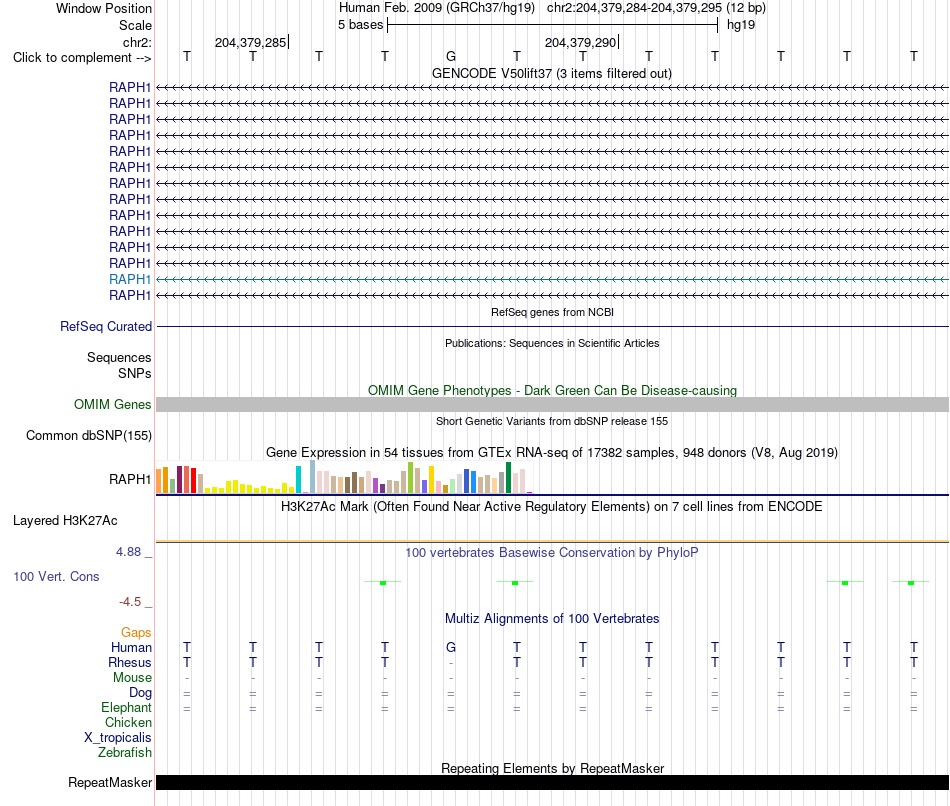This screenshot has width=950, height=806.
Task: Click the gray OMIM Genes item bar
Action: 552,404
